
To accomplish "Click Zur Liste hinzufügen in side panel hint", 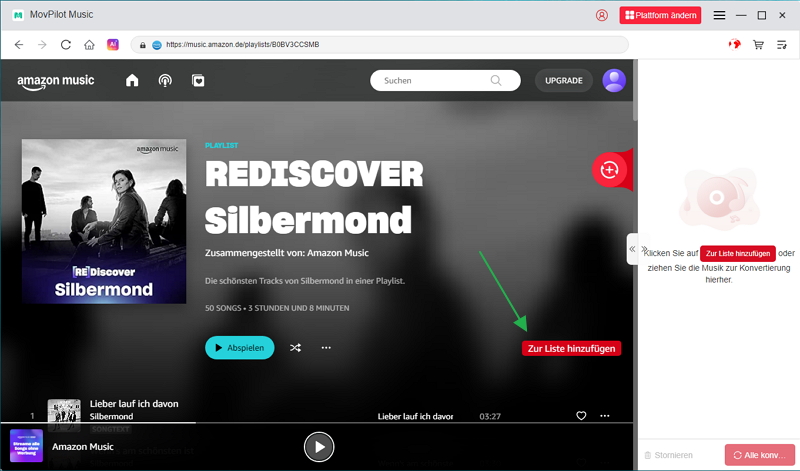I will tap(738, 254).
